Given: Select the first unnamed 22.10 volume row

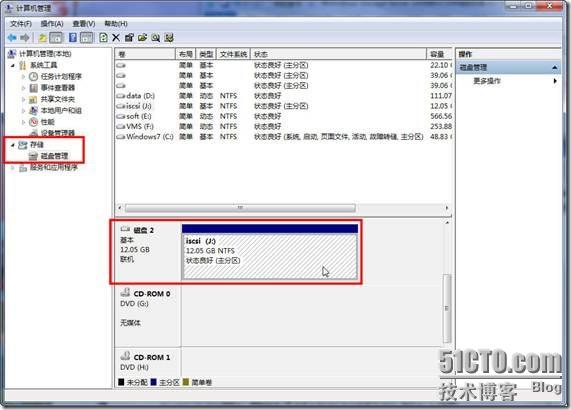Looking at the screenshot, I should 284,65.
